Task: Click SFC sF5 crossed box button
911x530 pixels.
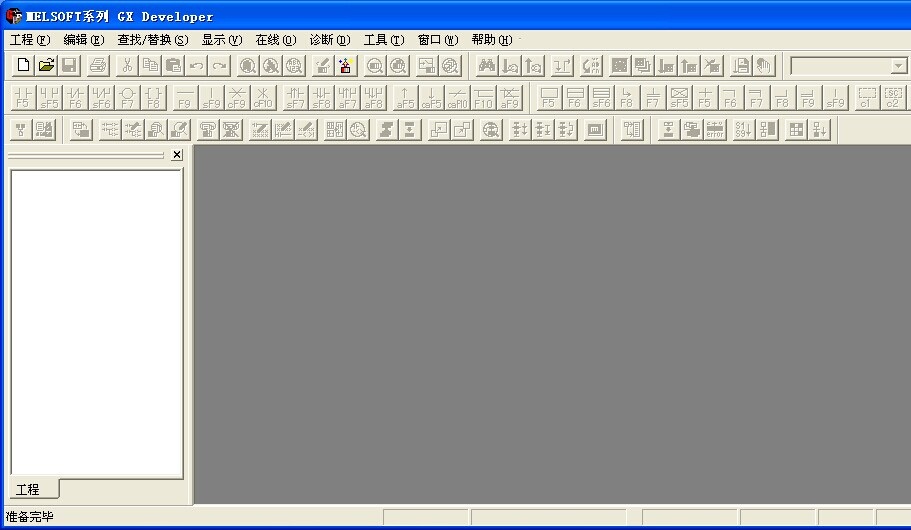Action: tap(679, 97)
